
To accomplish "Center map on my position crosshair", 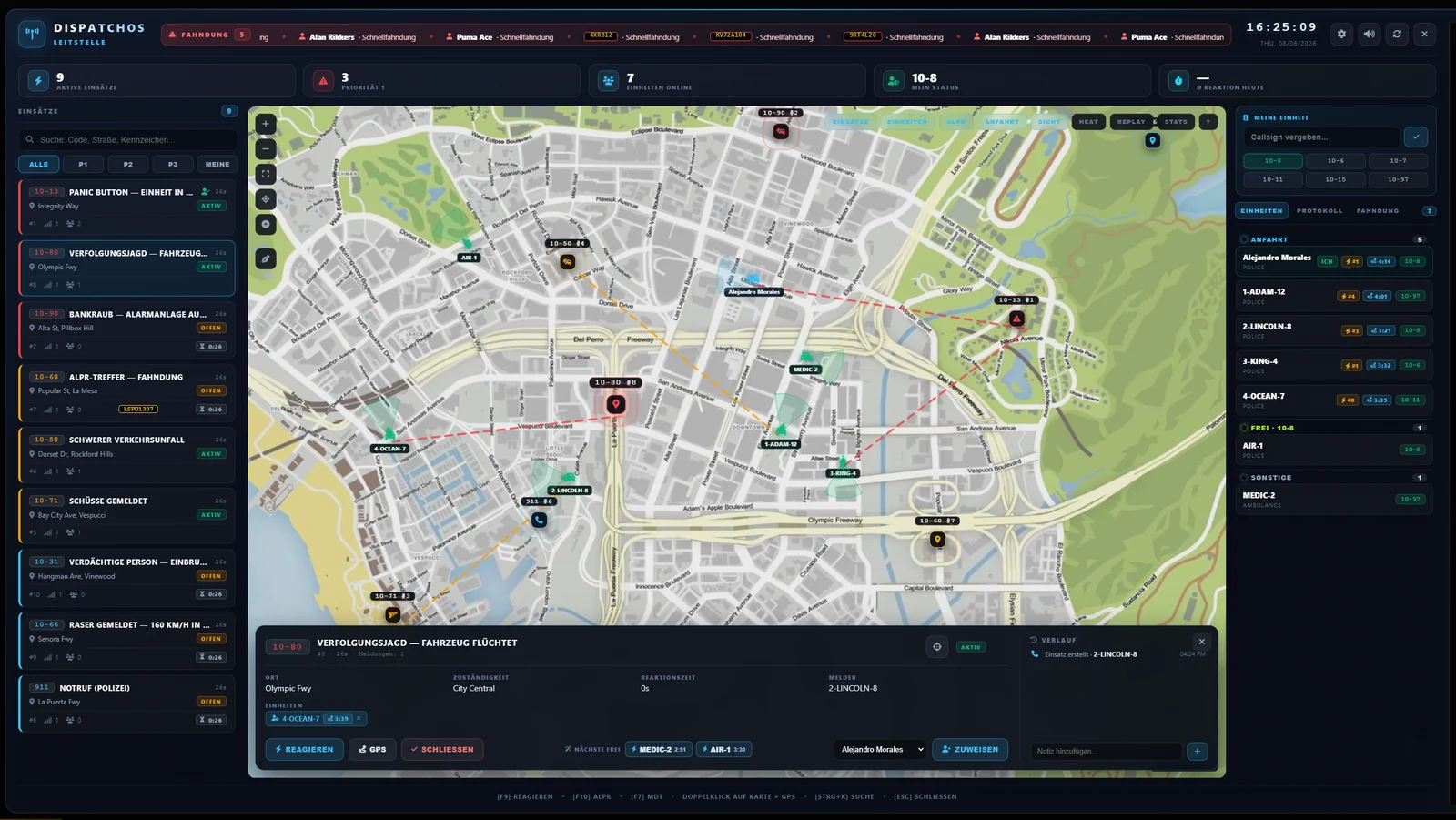I will click(266, 198).
